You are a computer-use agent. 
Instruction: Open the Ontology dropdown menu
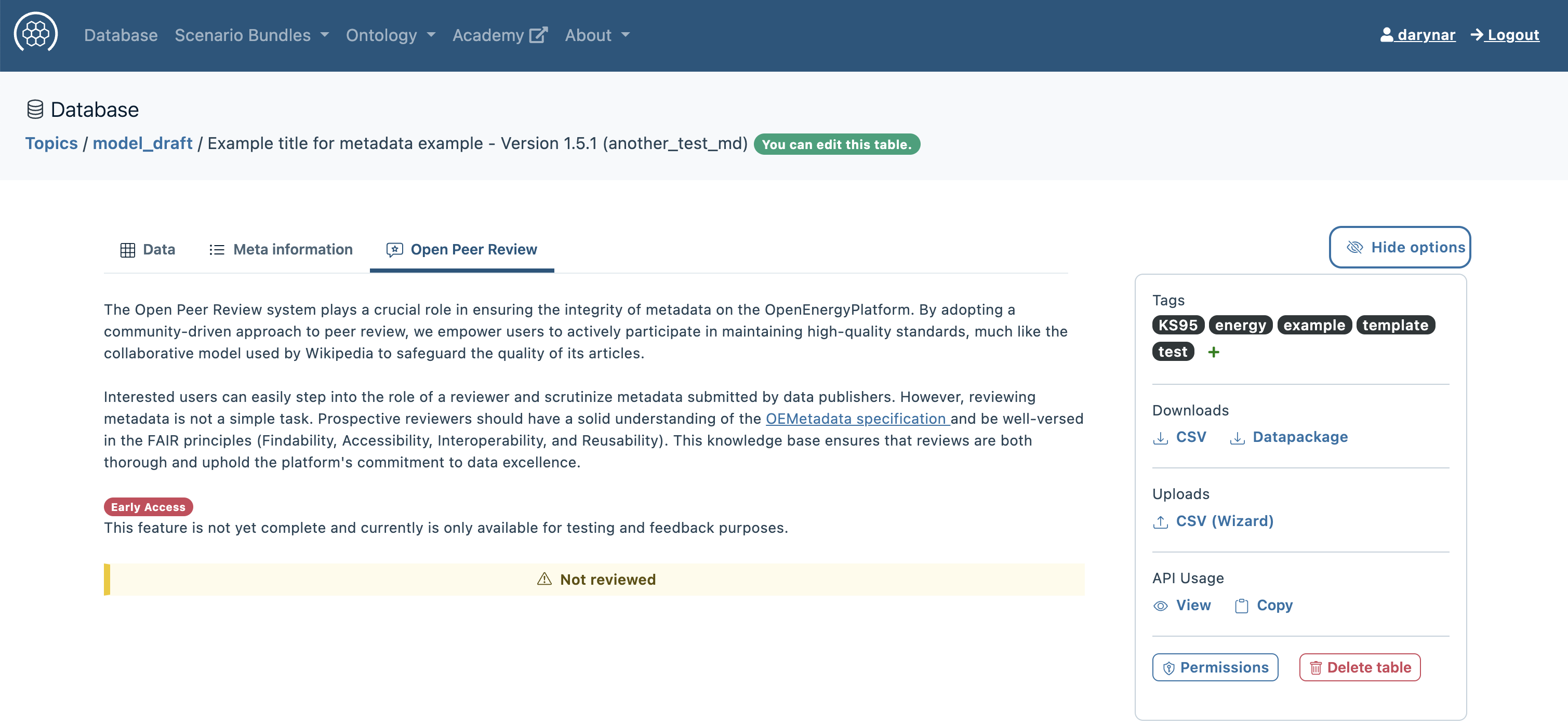390,35
